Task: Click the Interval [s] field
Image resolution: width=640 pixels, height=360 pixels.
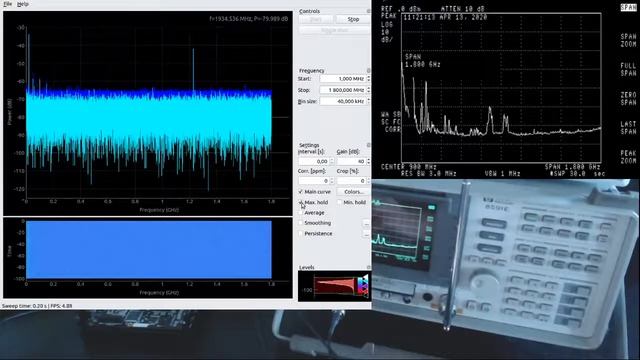Action: coord(313,162)
